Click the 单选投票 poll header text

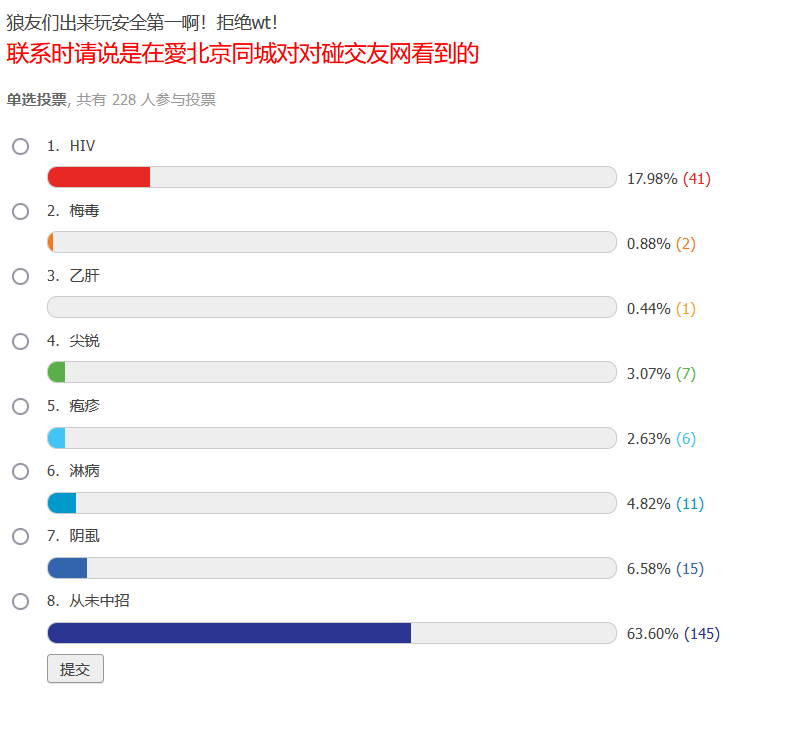click(x=37, y=99)
